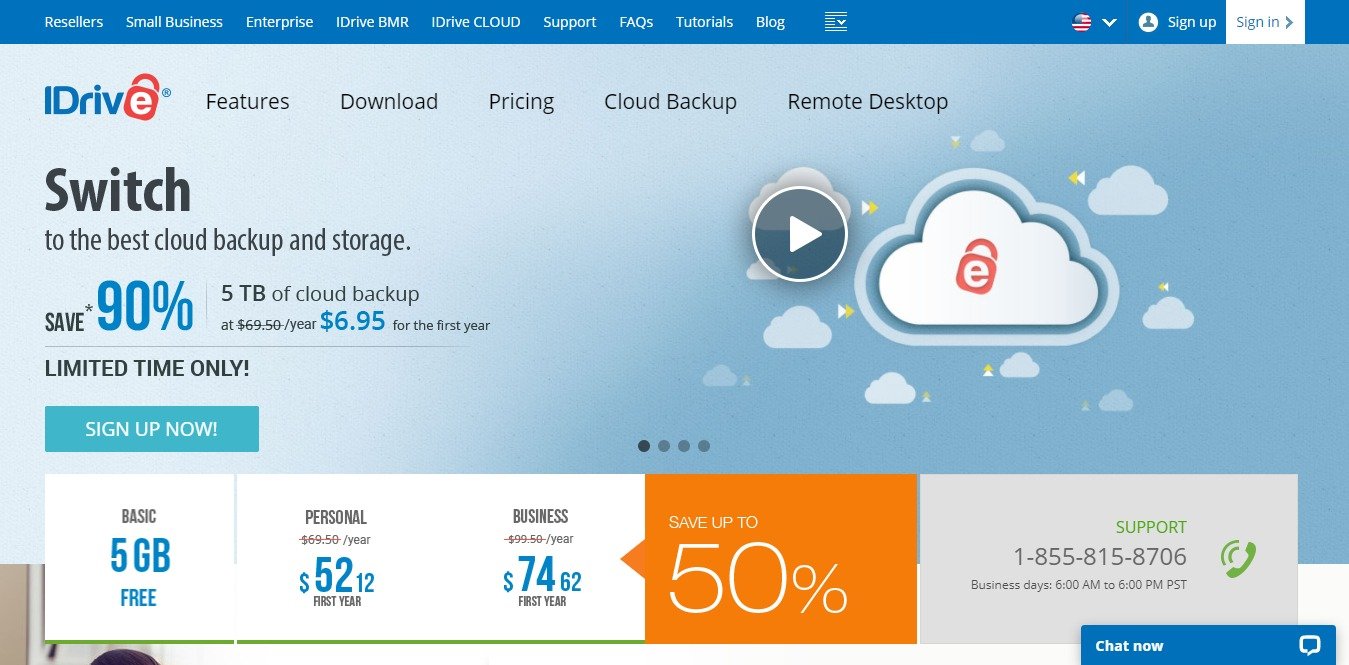
Task: Open IDrive BMR in top bar
Action: tap(372, 22)
